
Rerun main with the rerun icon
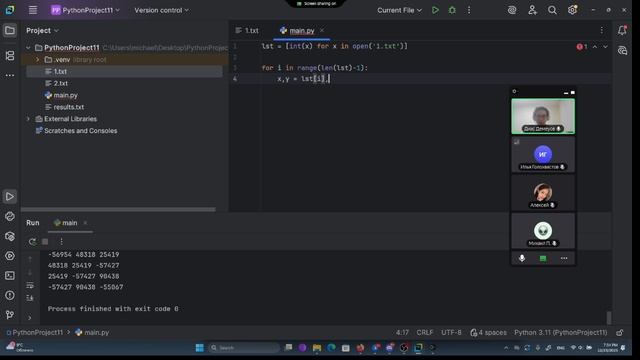tap(32, 242)
